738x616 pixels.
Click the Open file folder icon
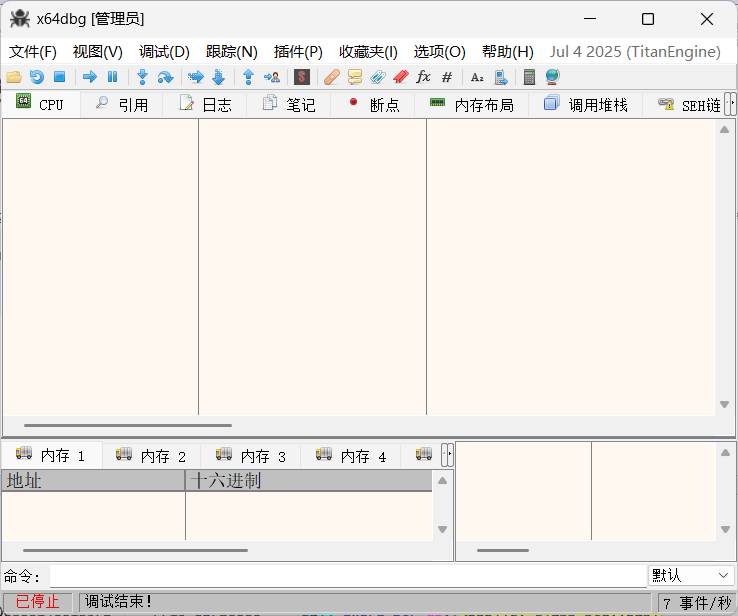(x=14, y=77)
